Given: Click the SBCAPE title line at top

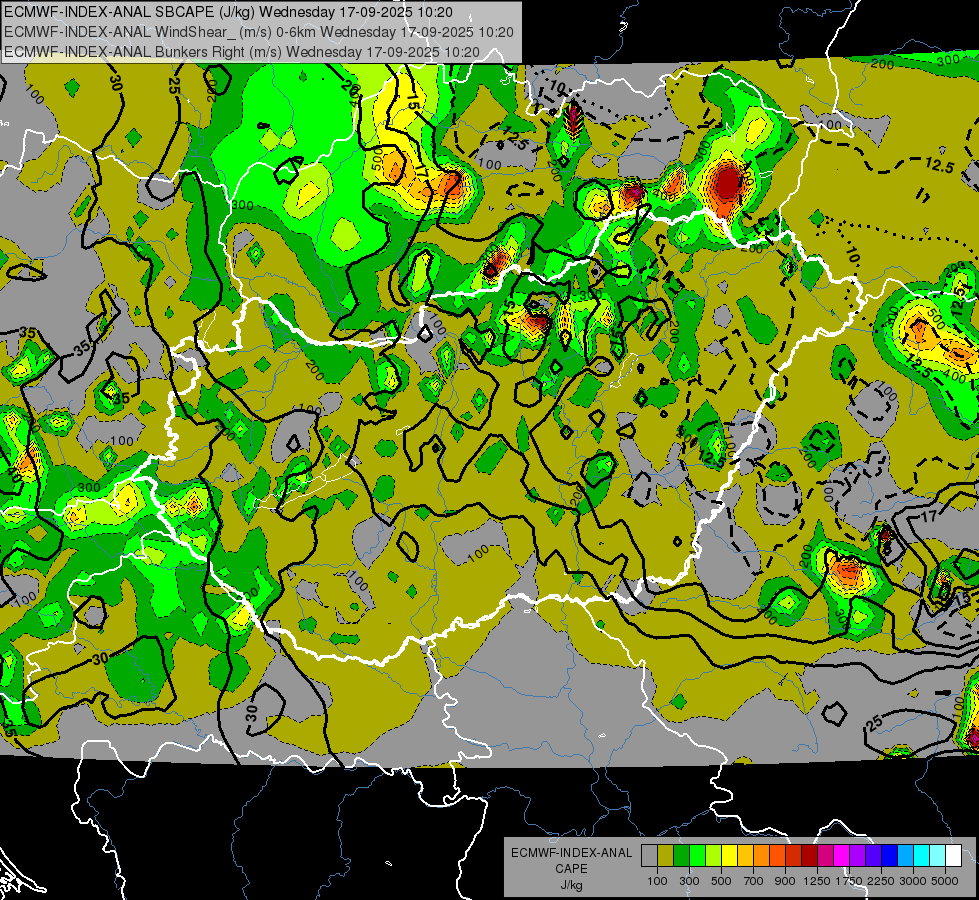Looking at the screenshot, I should 228,12.
